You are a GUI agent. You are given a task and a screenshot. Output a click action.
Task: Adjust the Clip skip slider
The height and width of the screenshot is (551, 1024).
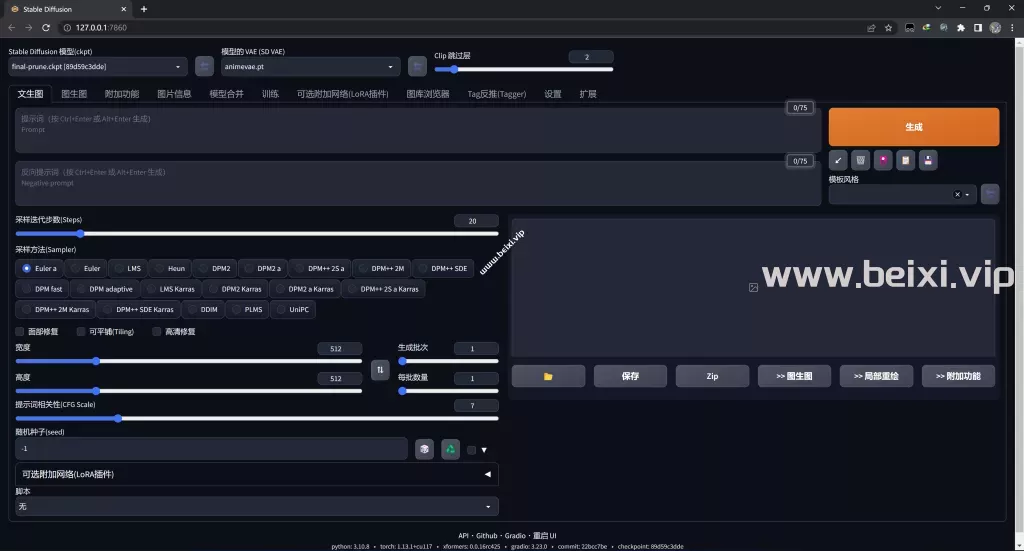524,69
